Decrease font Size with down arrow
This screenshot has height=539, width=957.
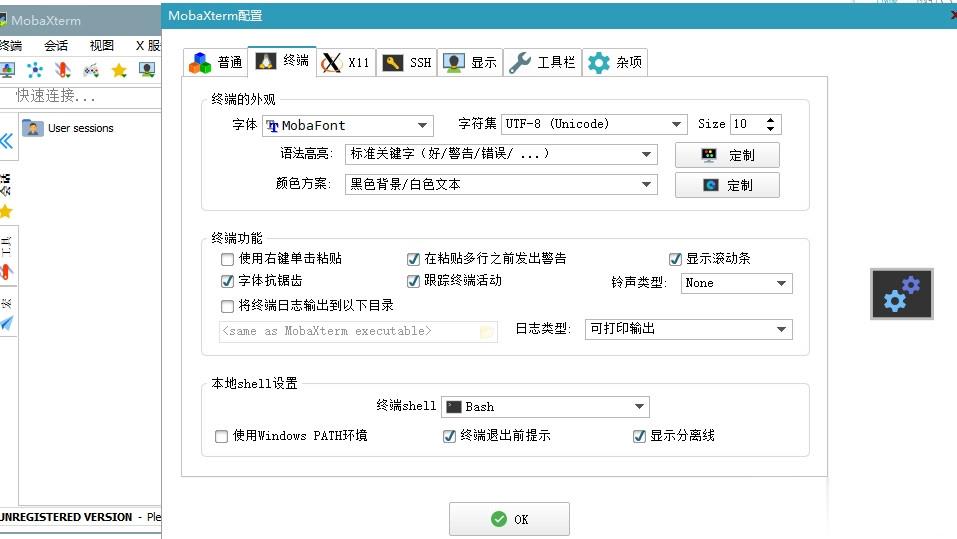770,128
